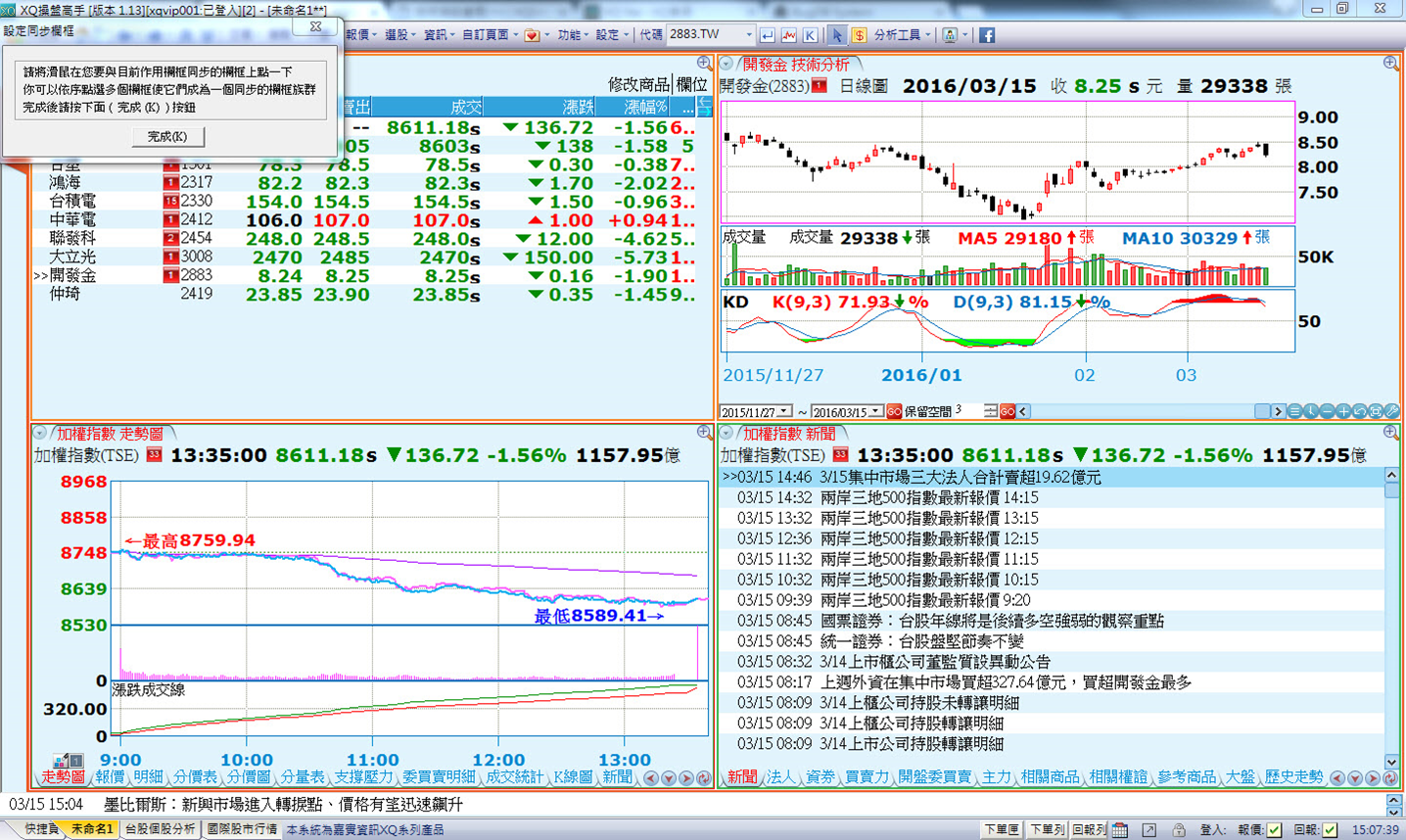Screen dimensions: 1406x840
Task: Click the 下單匣 button in status bar
Action: click(x=1001, y=829)
